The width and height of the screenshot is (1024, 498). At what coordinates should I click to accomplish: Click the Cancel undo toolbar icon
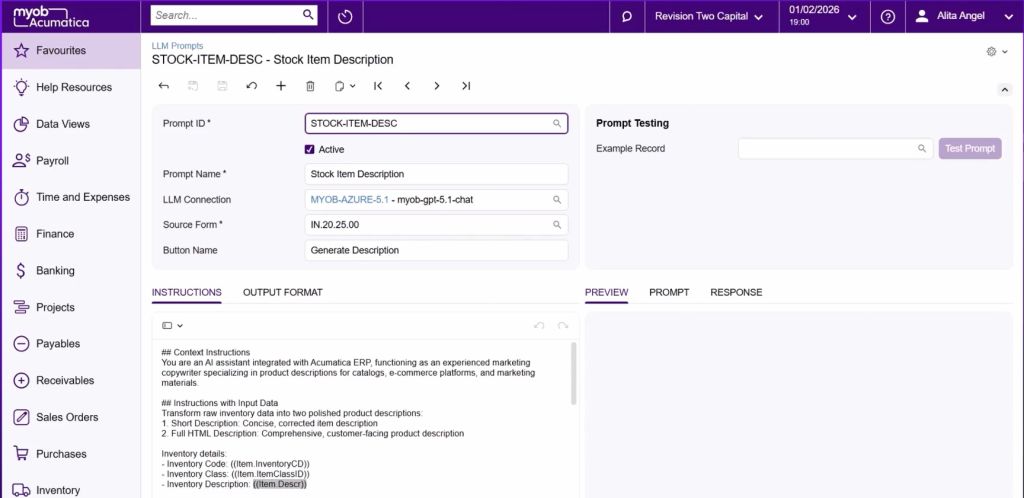coord(251,86)
